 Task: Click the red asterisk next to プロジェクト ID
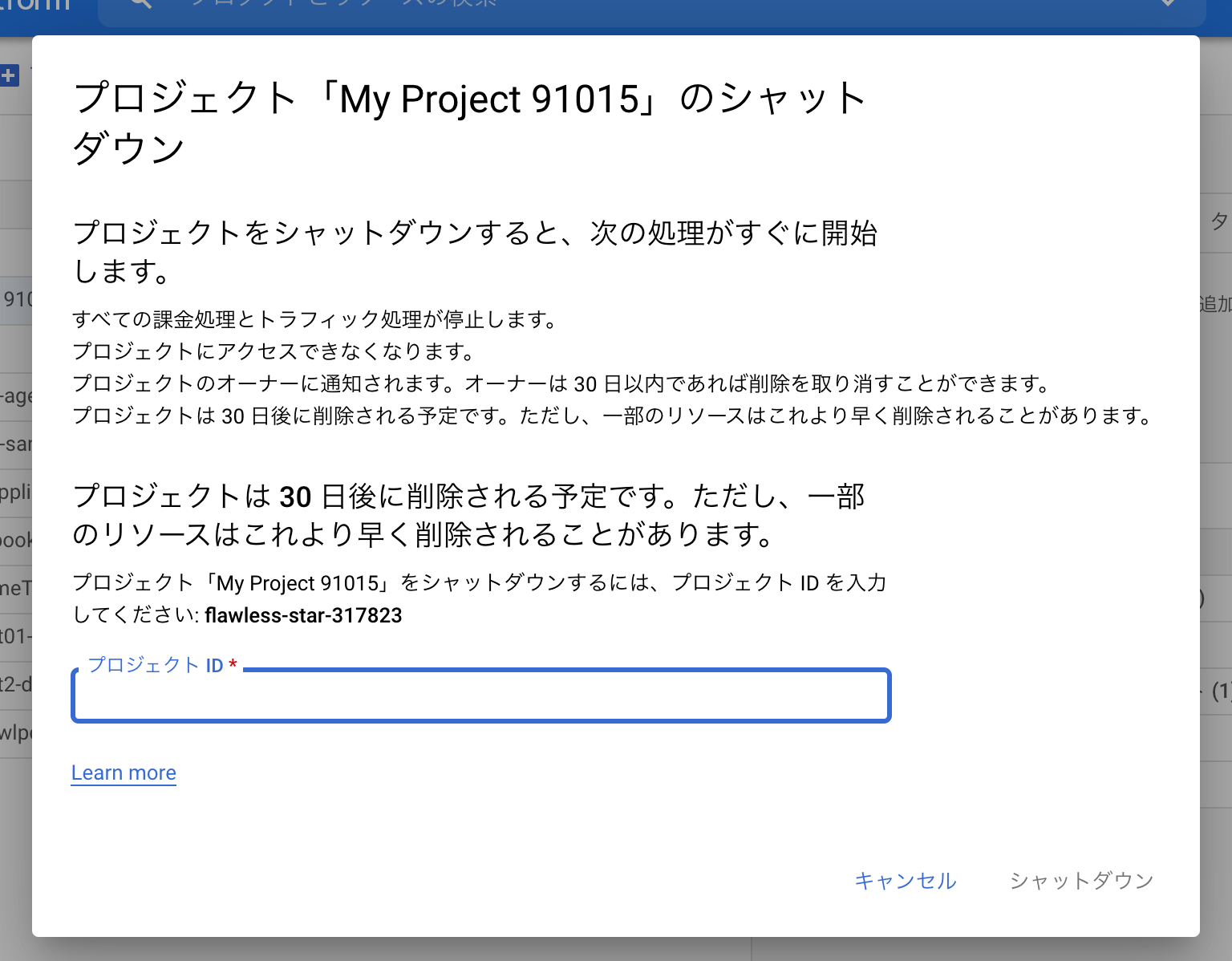(232, 664)
